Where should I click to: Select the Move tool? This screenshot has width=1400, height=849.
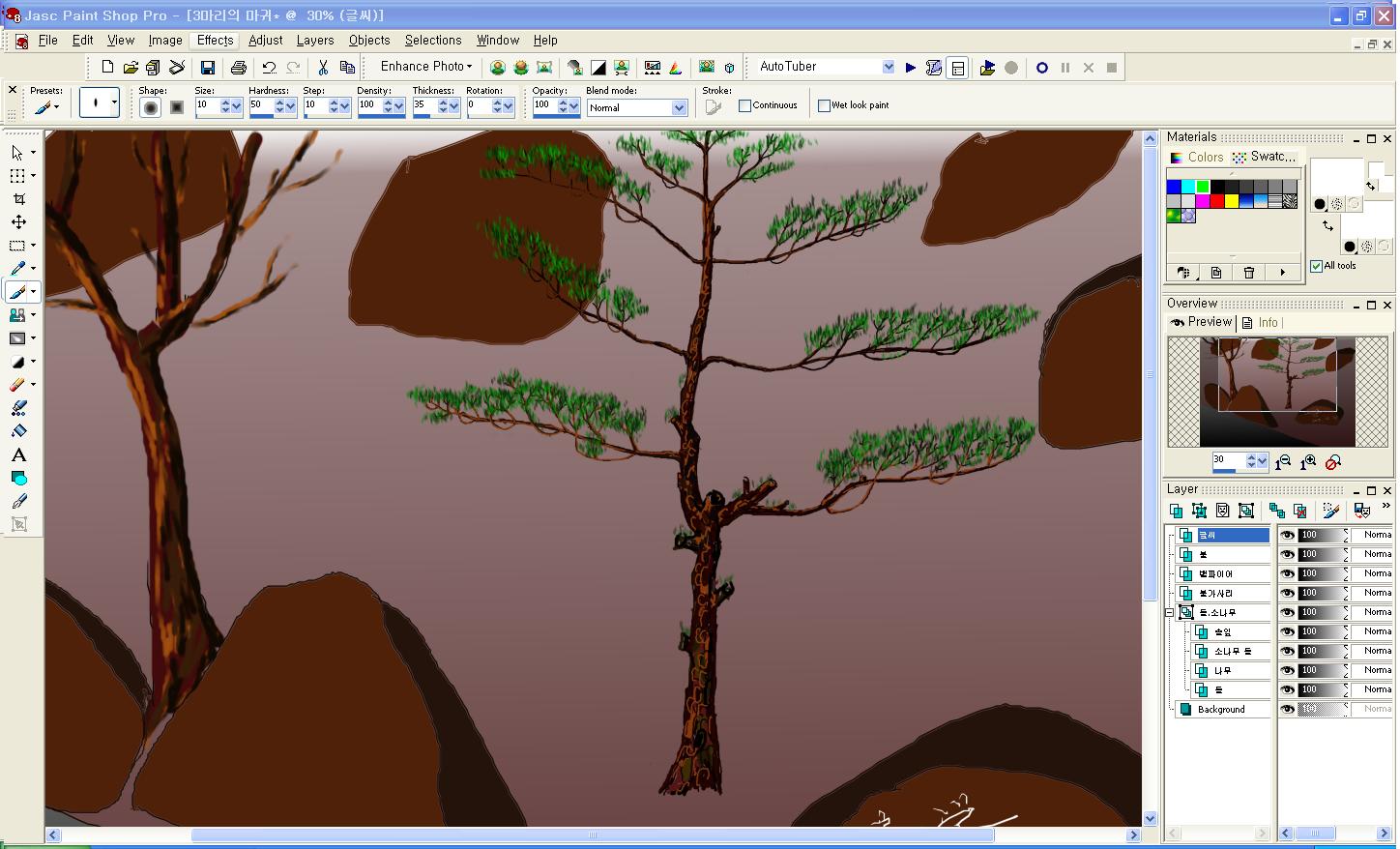coord(18,221)
